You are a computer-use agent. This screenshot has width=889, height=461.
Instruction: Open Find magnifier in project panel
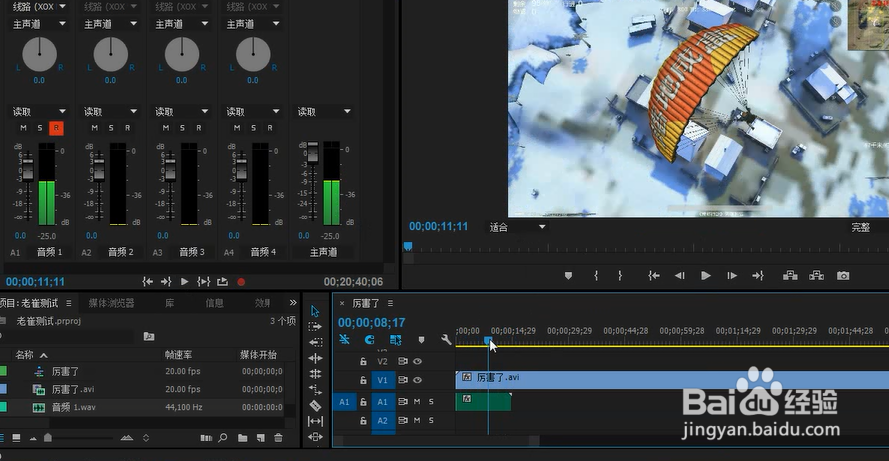coord(223,438)
